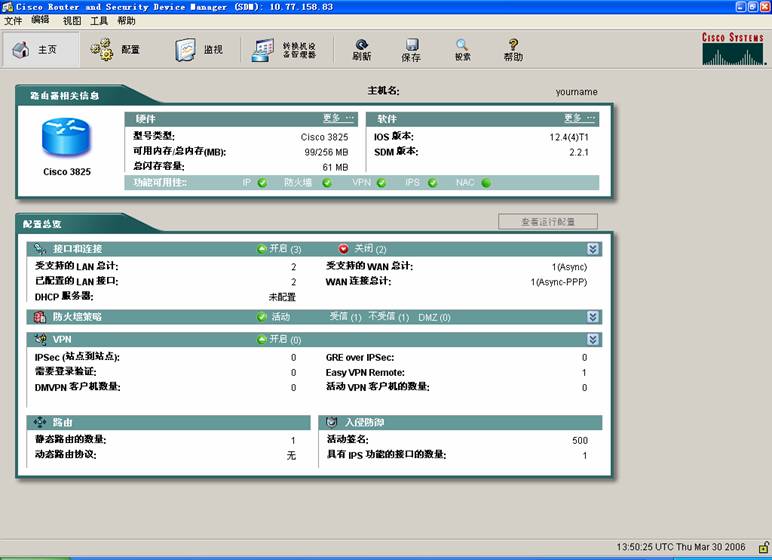Image resolution: width=772 pixels, height=560 pixels.
Task: Click the Cisco Systems logo
Action: (734, 49)
